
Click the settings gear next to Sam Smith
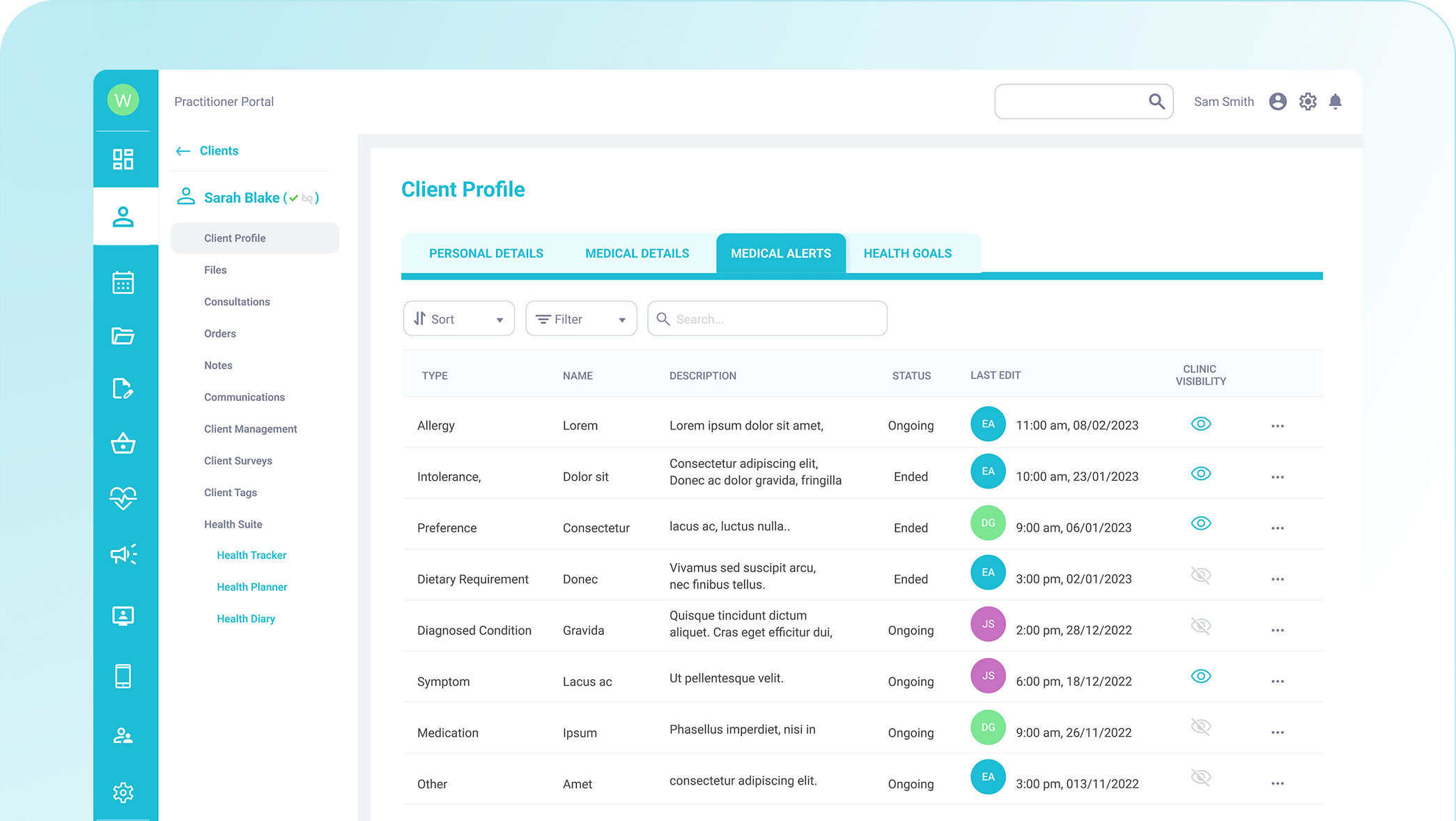click(1308, 102)
